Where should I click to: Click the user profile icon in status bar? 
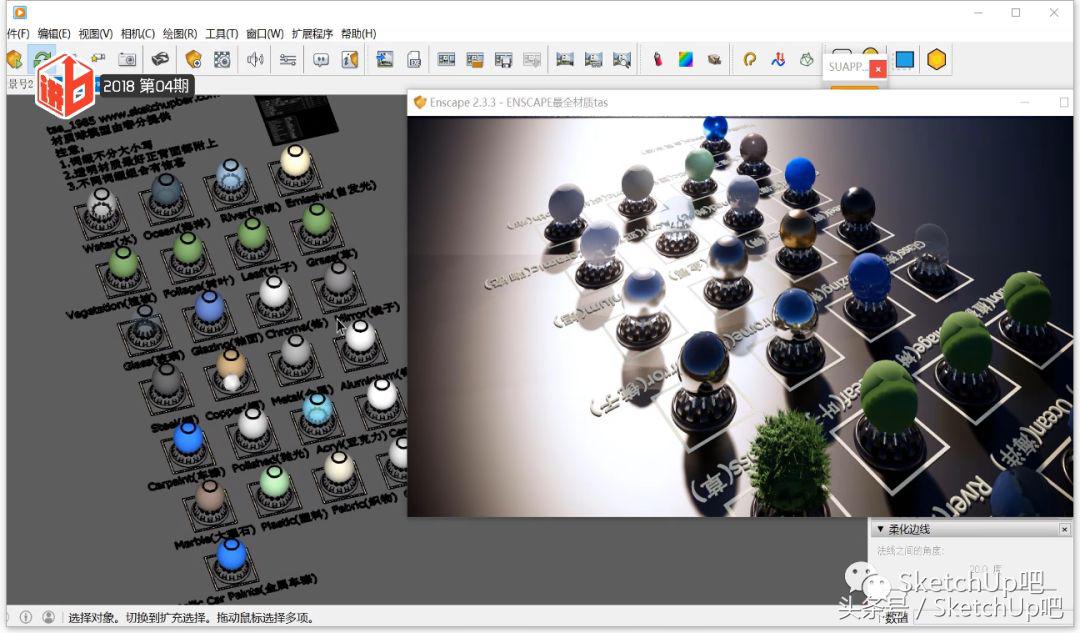pos(48,617)
